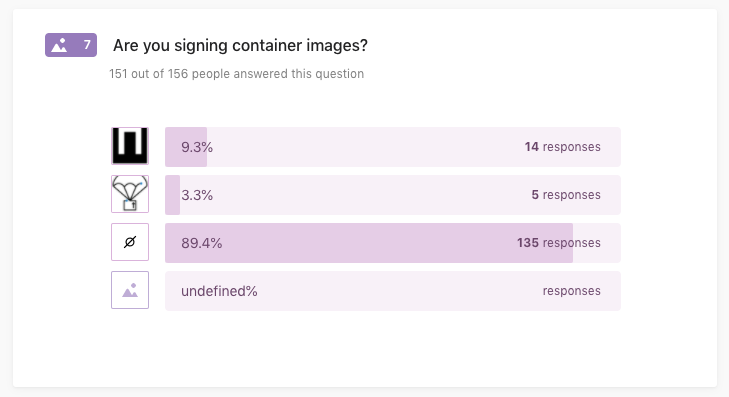729x397 pixels.
Task: Click the 5 responses label
Action: (x=566, y=195)
